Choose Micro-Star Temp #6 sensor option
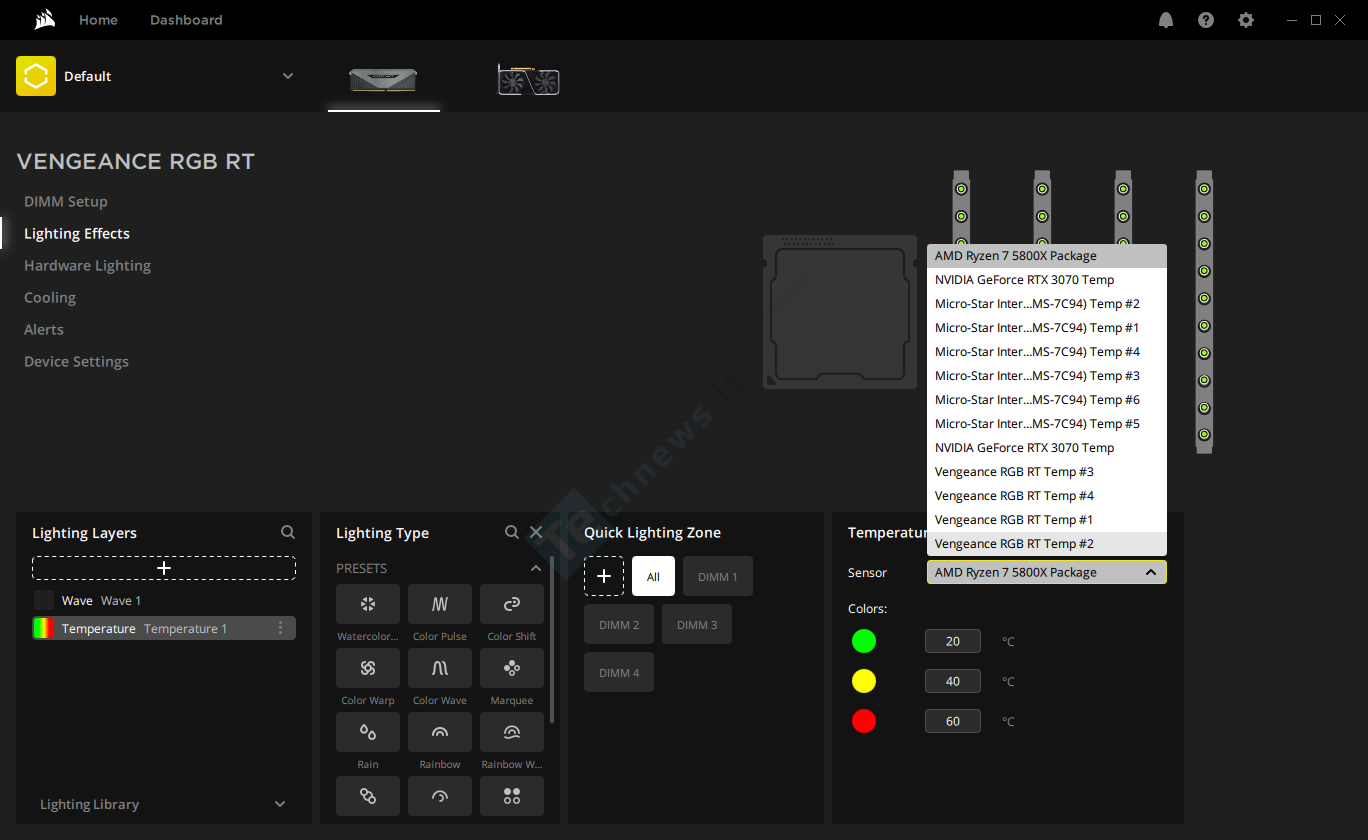Screen dimensions: 1368x840 click(x=1047, y=400)
